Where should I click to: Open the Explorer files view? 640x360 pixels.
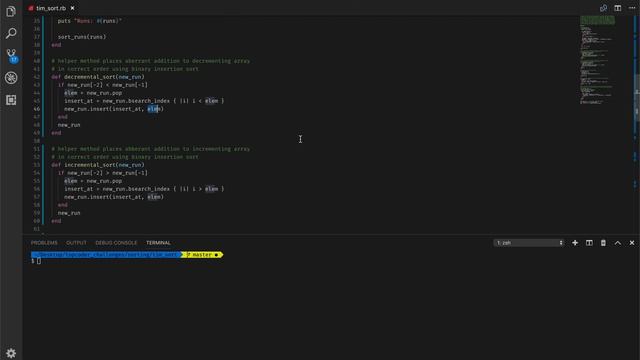pos(11,11)
